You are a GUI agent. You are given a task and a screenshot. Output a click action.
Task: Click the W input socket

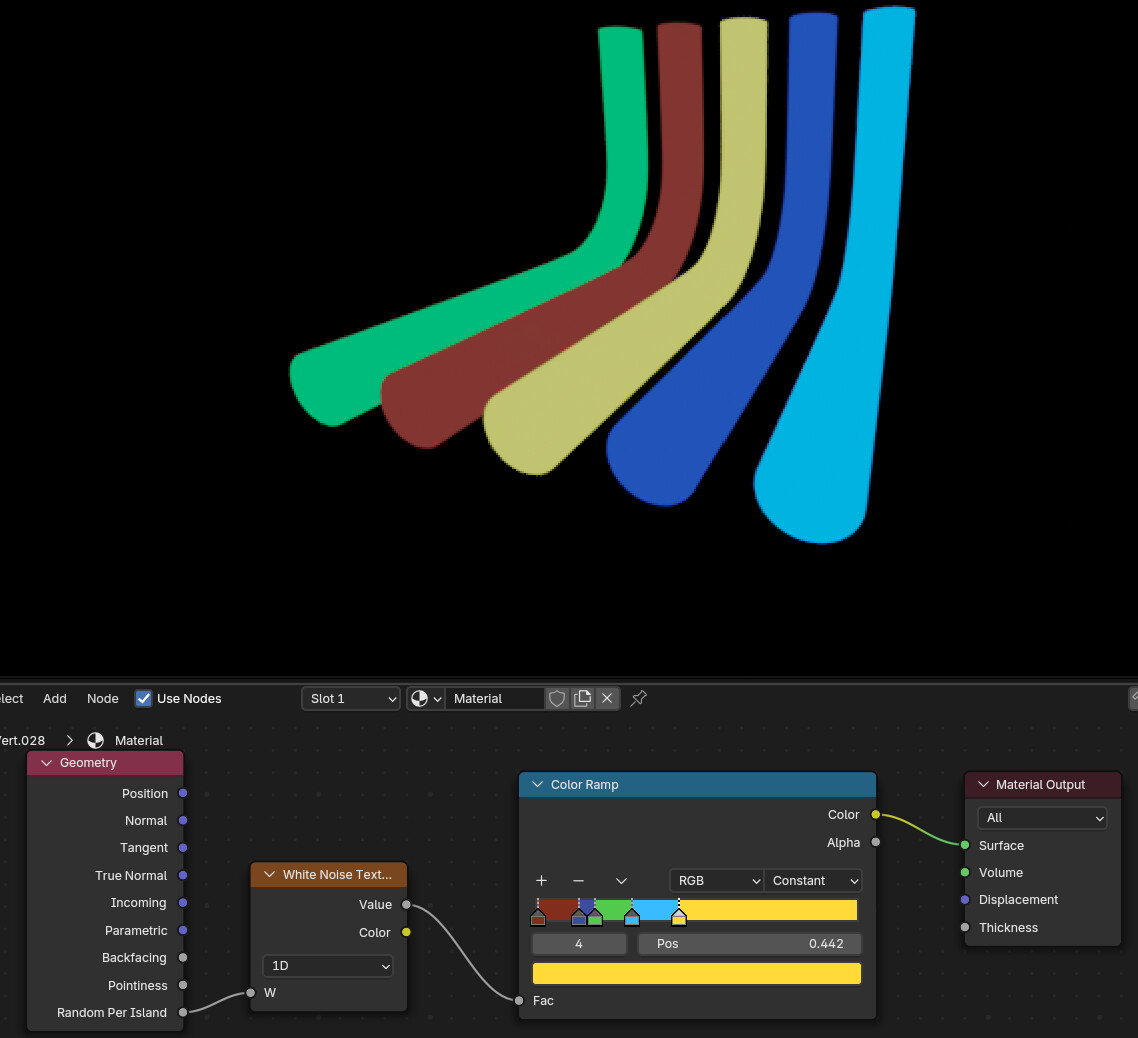click(250, 992)
